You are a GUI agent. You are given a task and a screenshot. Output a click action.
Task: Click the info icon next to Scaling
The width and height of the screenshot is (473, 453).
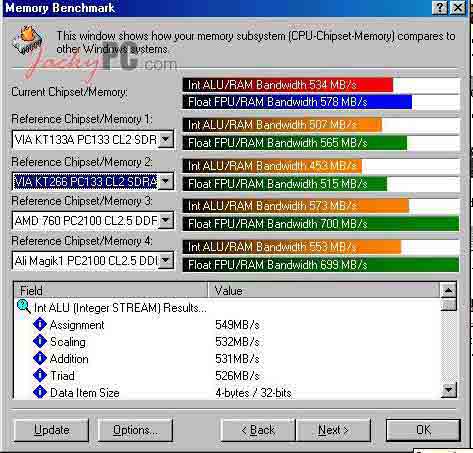[40, 341]
